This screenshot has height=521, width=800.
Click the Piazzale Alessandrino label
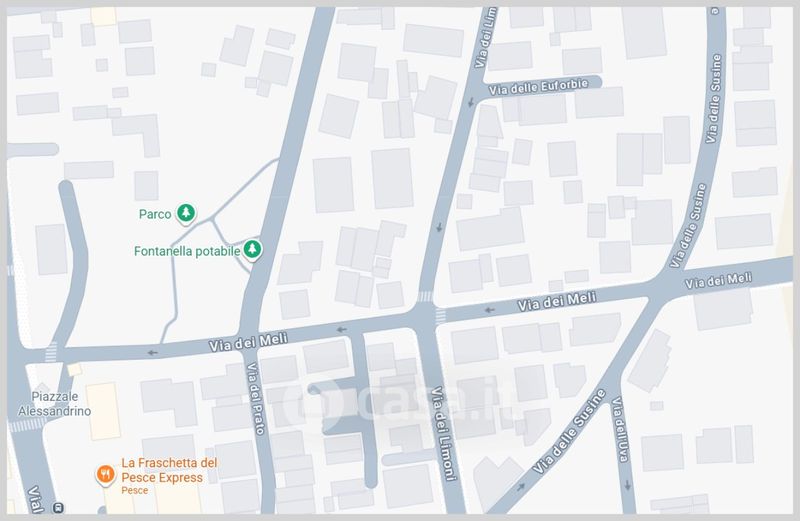55,404
